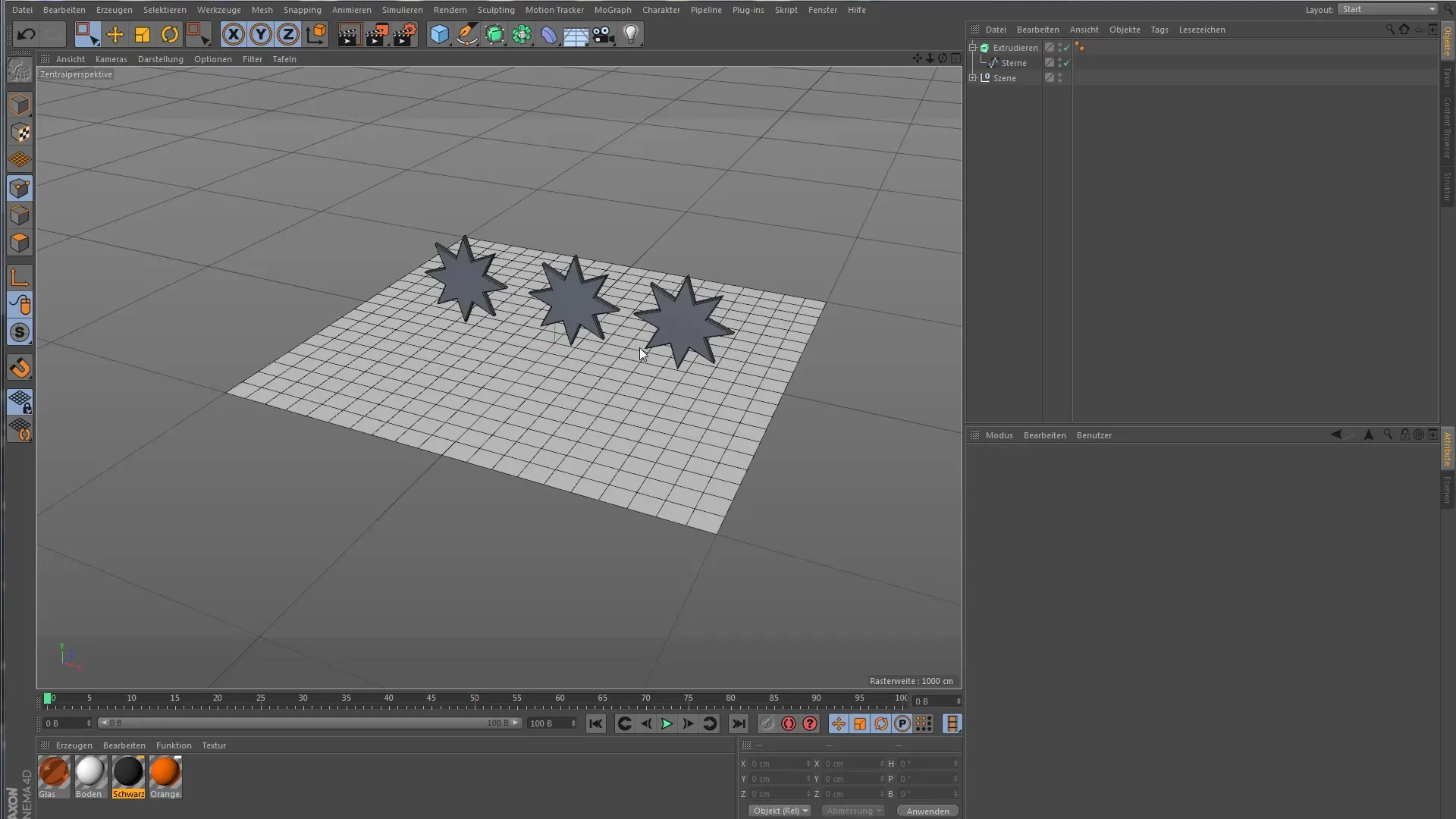Open viewport Kameras menu

[x=111, y=59]
